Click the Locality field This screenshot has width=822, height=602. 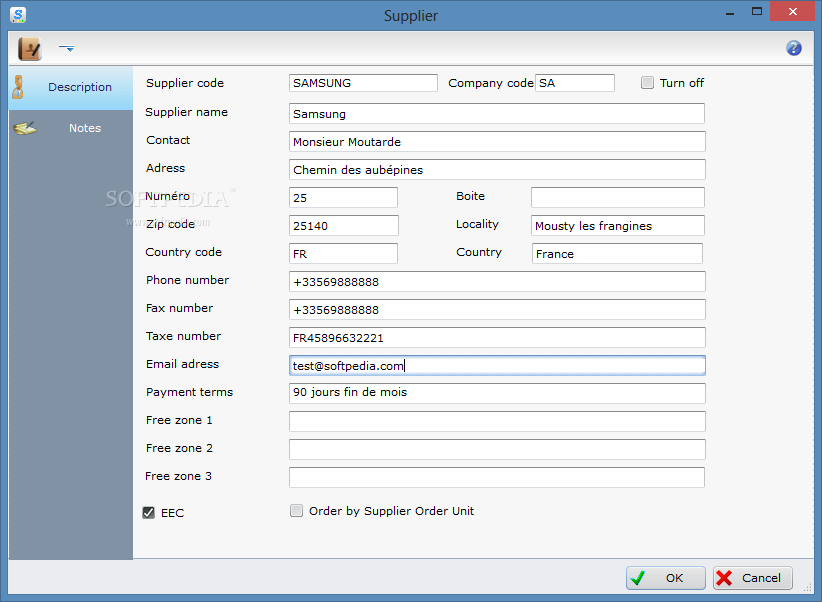coord(618,225)
